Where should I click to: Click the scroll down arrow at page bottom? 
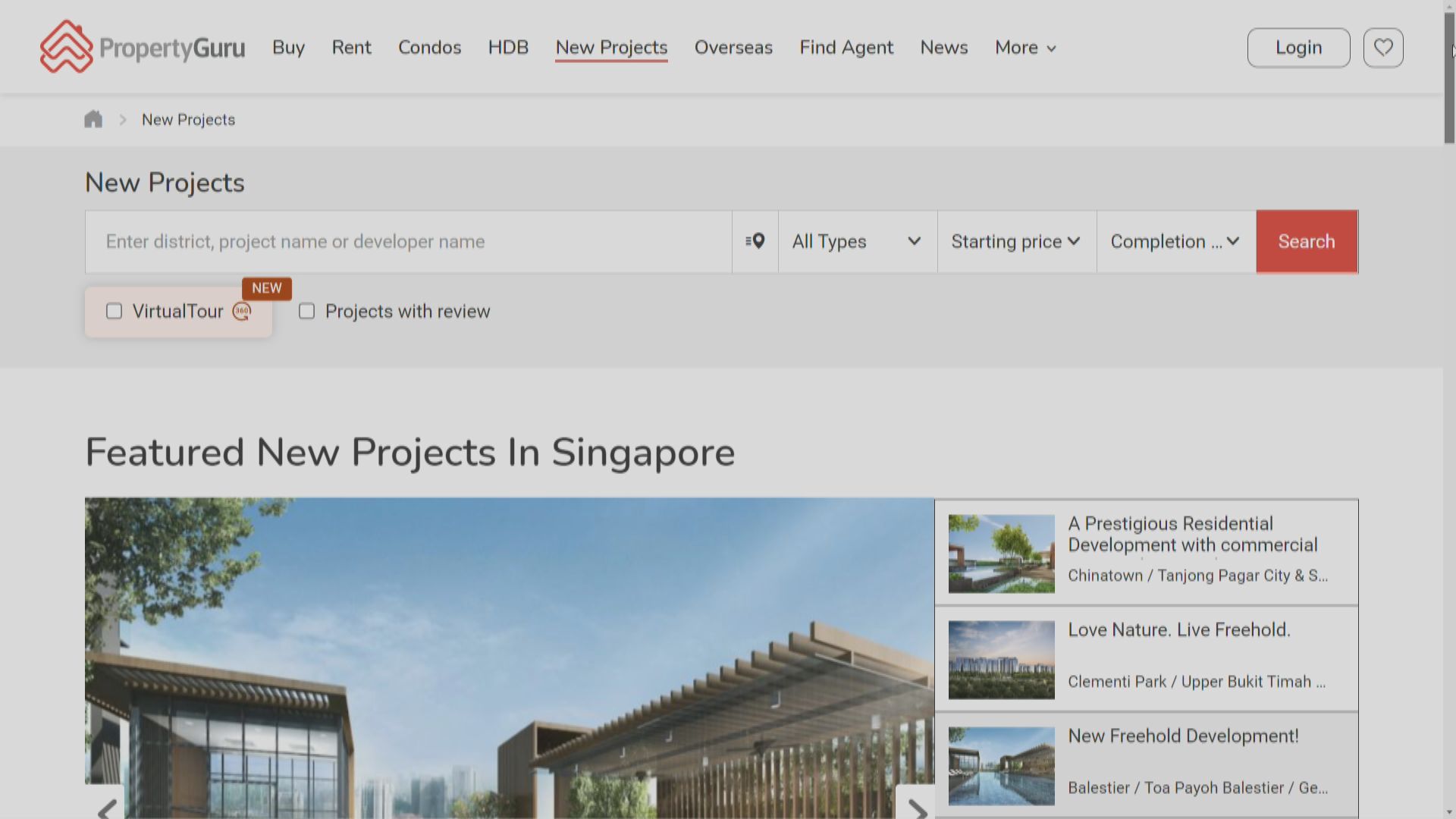(1449, 812)
